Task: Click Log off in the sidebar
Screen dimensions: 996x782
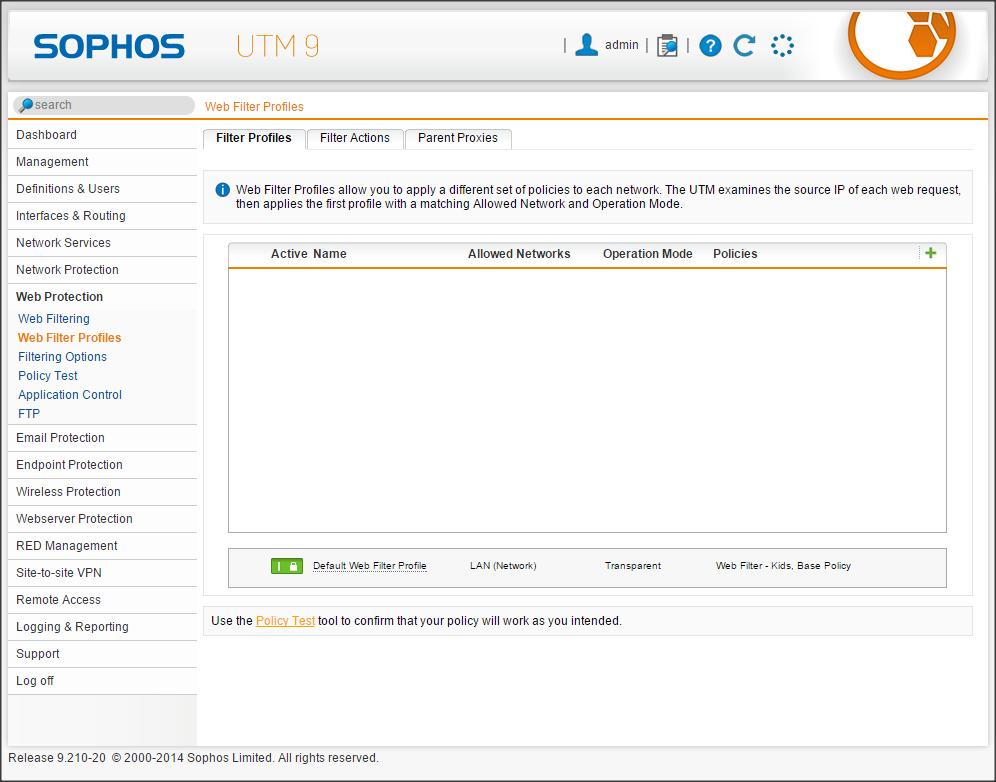Action: point(35,681)
